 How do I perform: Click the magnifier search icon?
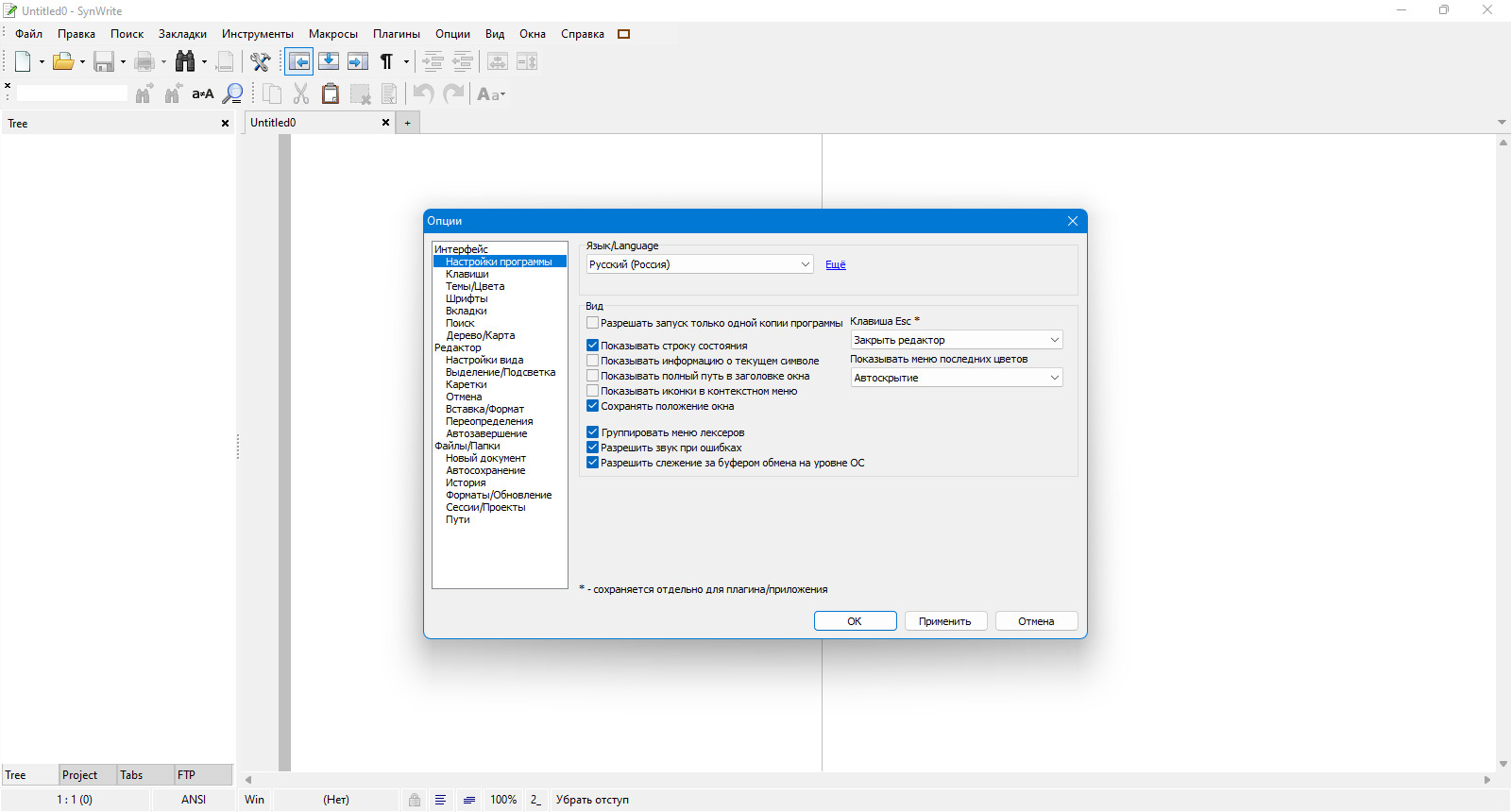click(232, 93)
